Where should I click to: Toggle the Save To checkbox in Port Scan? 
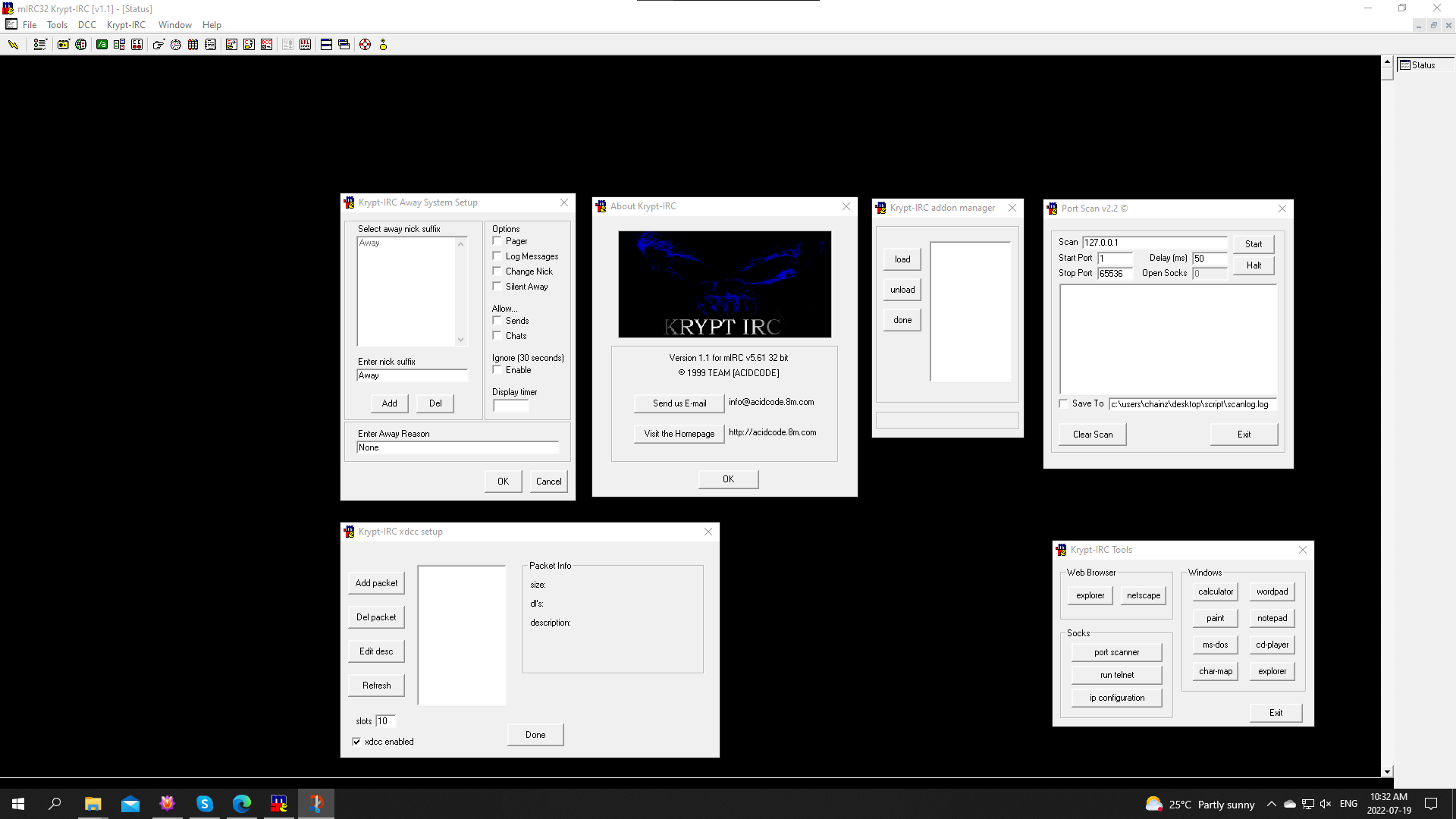coord(1063,403)
